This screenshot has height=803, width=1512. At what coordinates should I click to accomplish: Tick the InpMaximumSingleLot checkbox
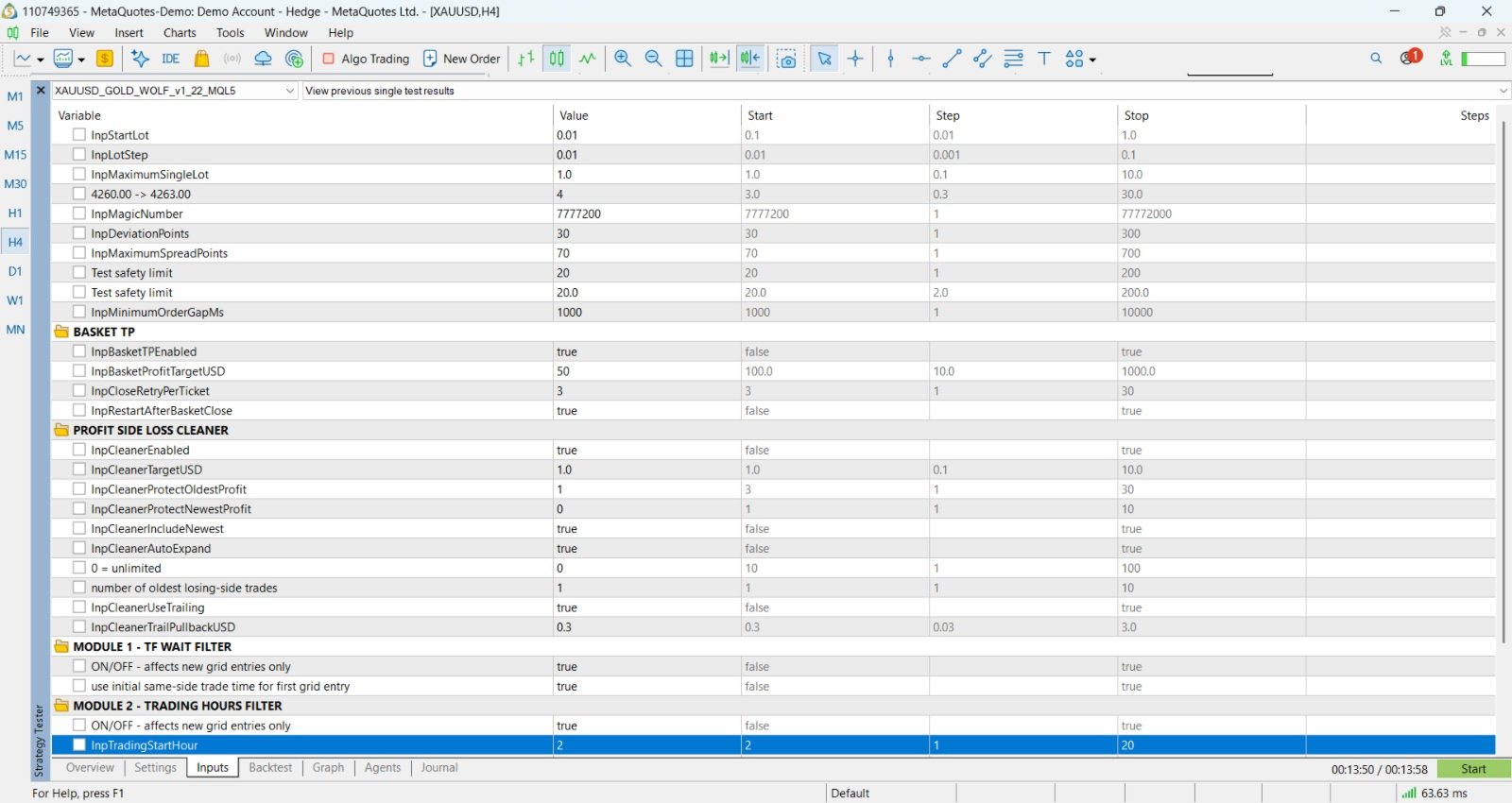pos(79,175)
